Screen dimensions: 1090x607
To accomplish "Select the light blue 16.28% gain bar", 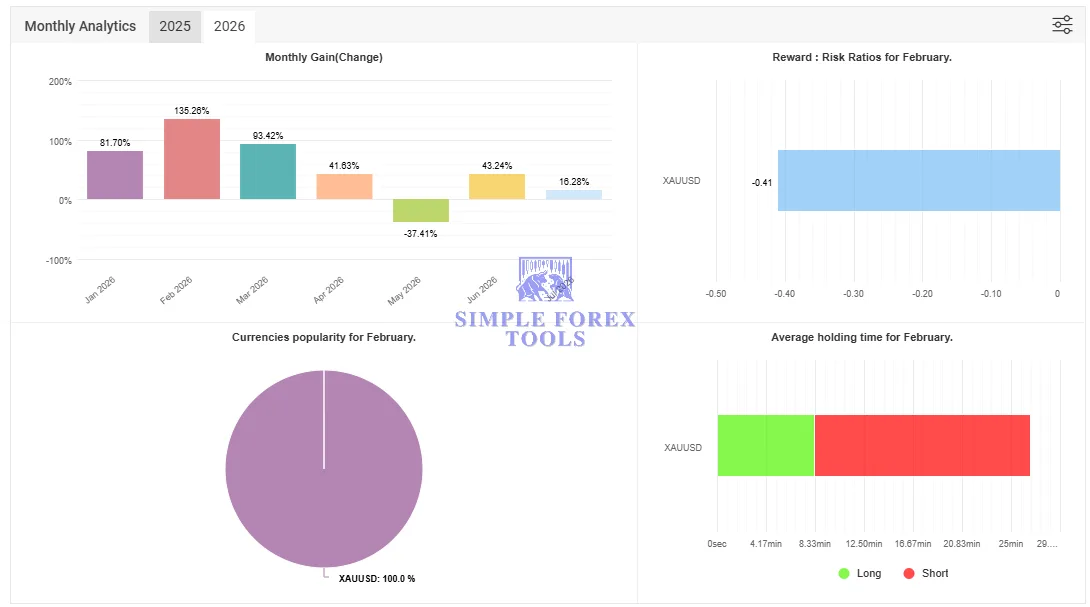I will coord(574,195).
